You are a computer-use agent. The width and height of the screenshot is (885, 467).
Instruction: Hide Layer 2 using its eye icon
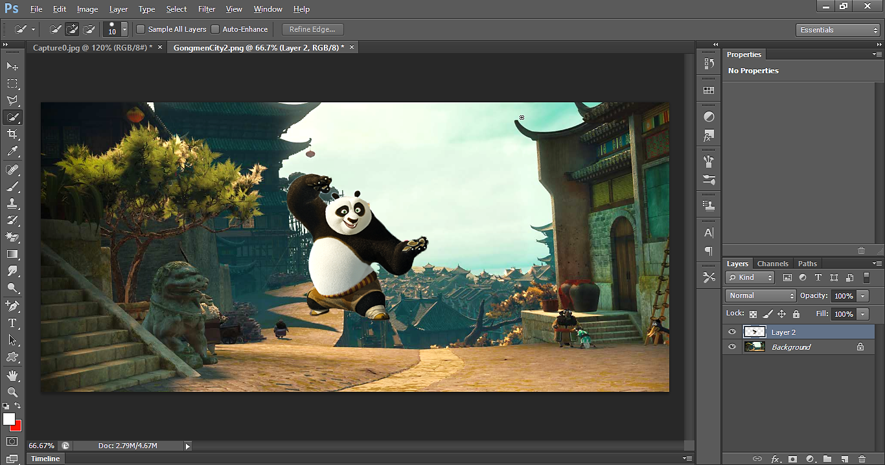tap(732, 332)
